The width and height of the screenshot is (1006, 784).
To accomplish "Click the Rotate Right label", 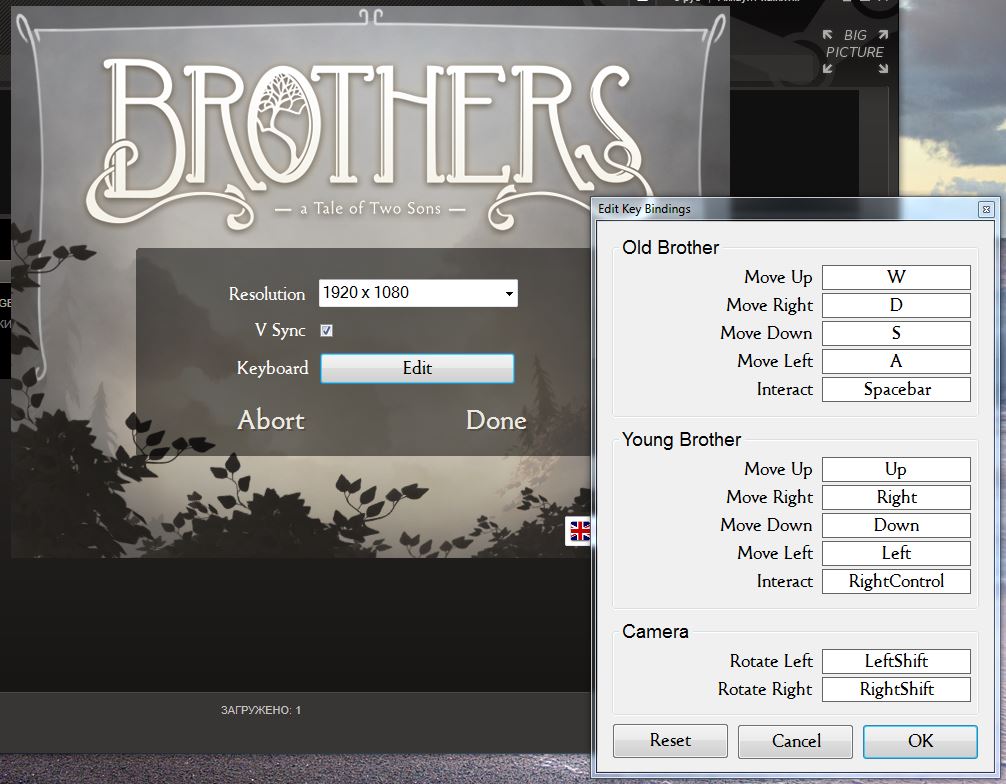I will 765,689.
